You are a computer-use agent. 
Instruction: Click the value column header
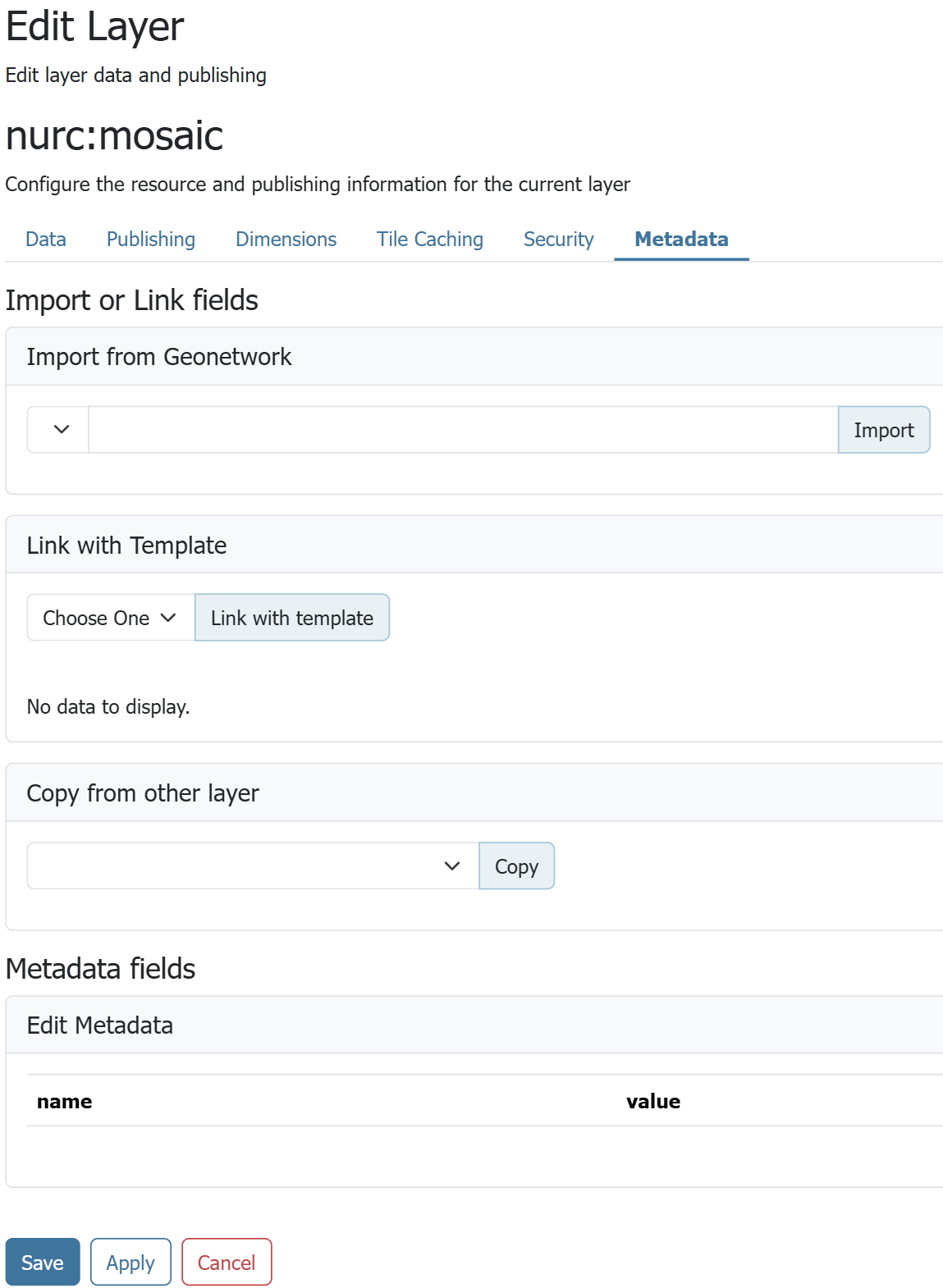pos(653,1101)
